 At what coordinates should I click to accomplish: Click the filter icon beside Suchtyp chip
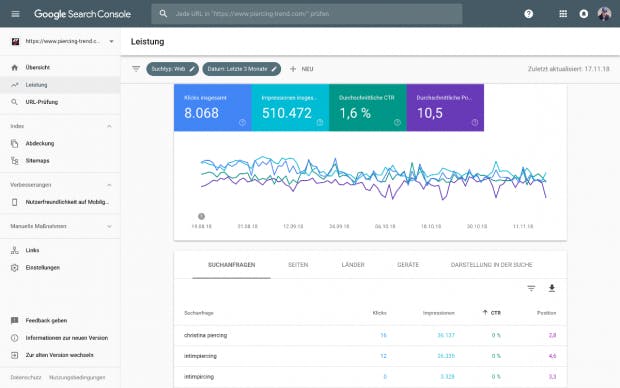(136, 69)
